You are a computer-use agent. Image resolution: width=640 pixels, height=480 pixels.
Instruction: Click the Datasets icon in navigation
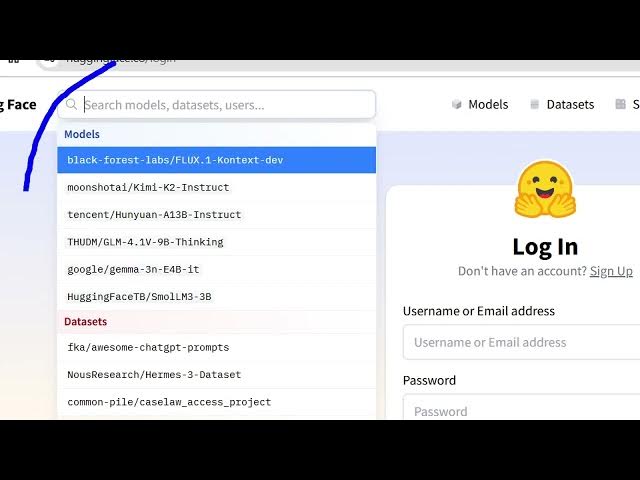point(534,104)
